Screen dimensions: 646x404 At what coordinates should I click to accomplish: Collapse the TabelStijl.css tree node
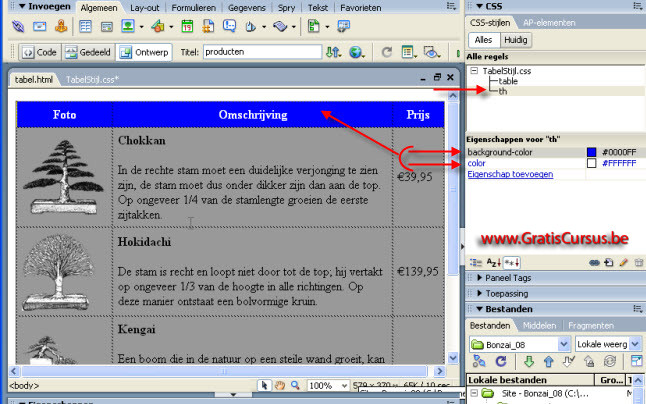tap(474, 71)
